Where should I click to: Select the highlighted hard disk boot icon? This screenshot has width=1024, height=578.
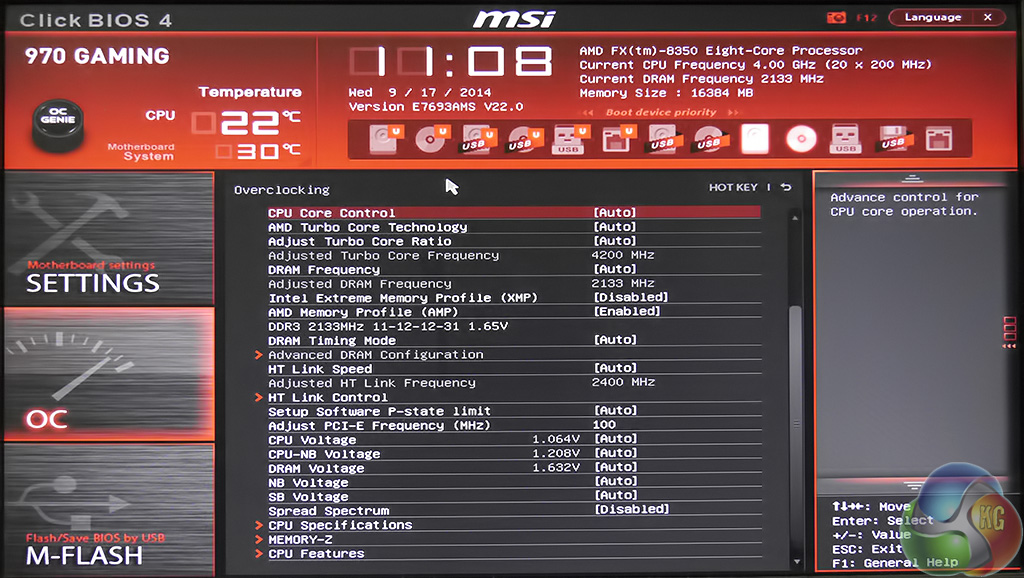pos(755,139)
